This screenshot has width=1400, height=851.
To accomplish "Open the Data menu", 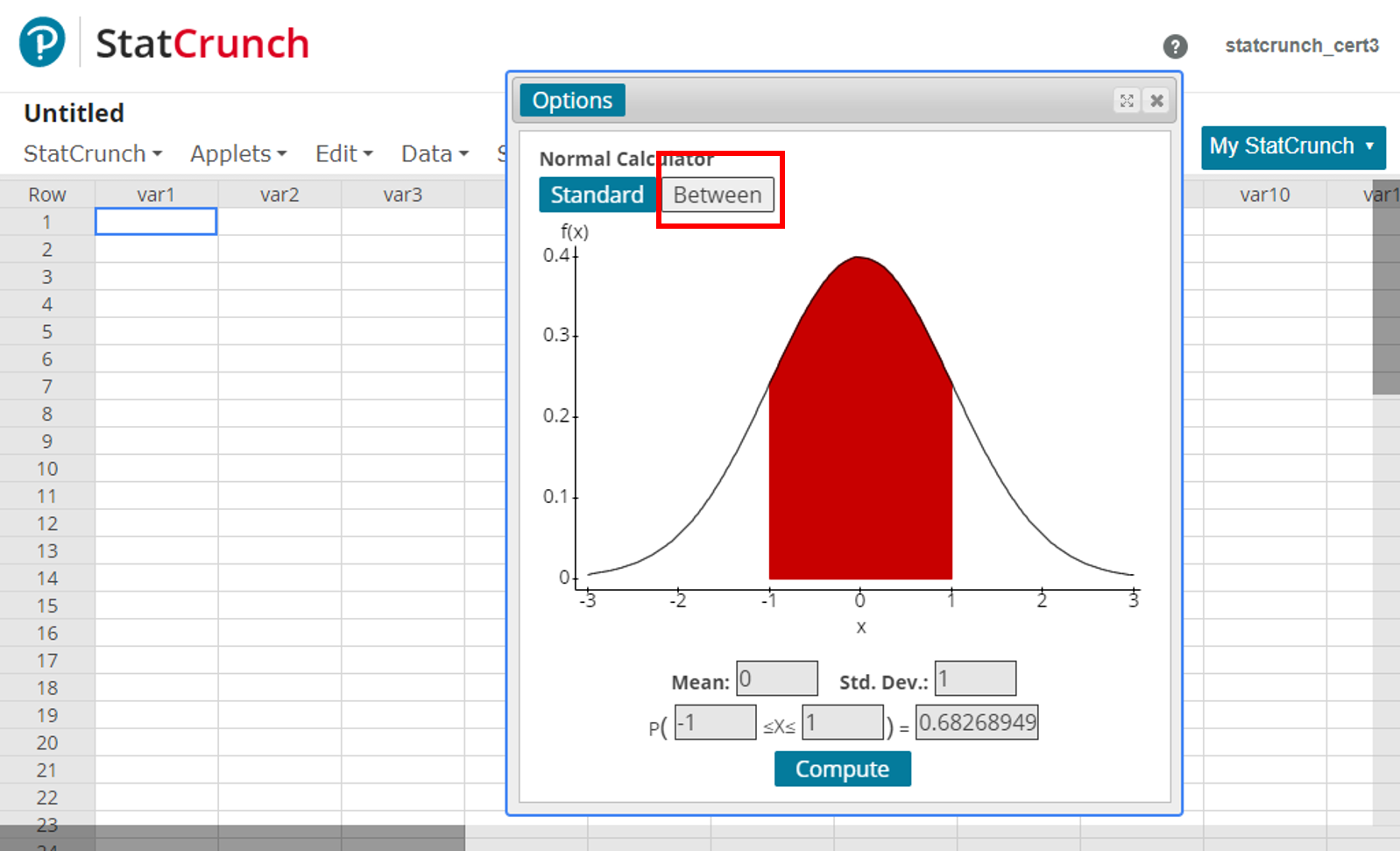I will (x=435, y=154).
